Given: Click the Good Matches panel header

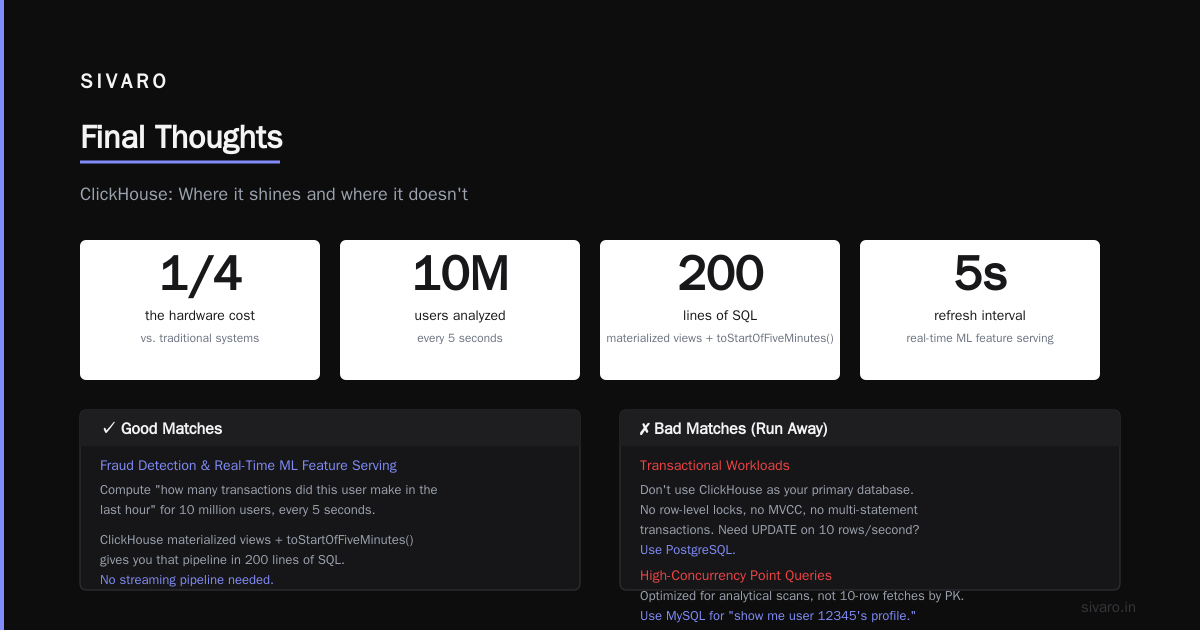Looking at the screenshot, I should pos(330,428).
